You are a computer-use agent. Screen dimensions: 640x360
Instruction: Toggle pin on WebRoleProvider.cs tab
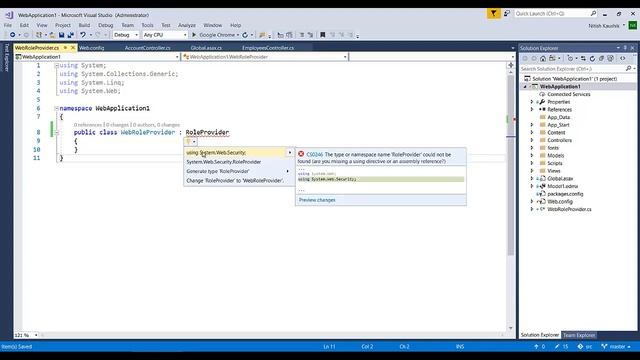point(65,48)
